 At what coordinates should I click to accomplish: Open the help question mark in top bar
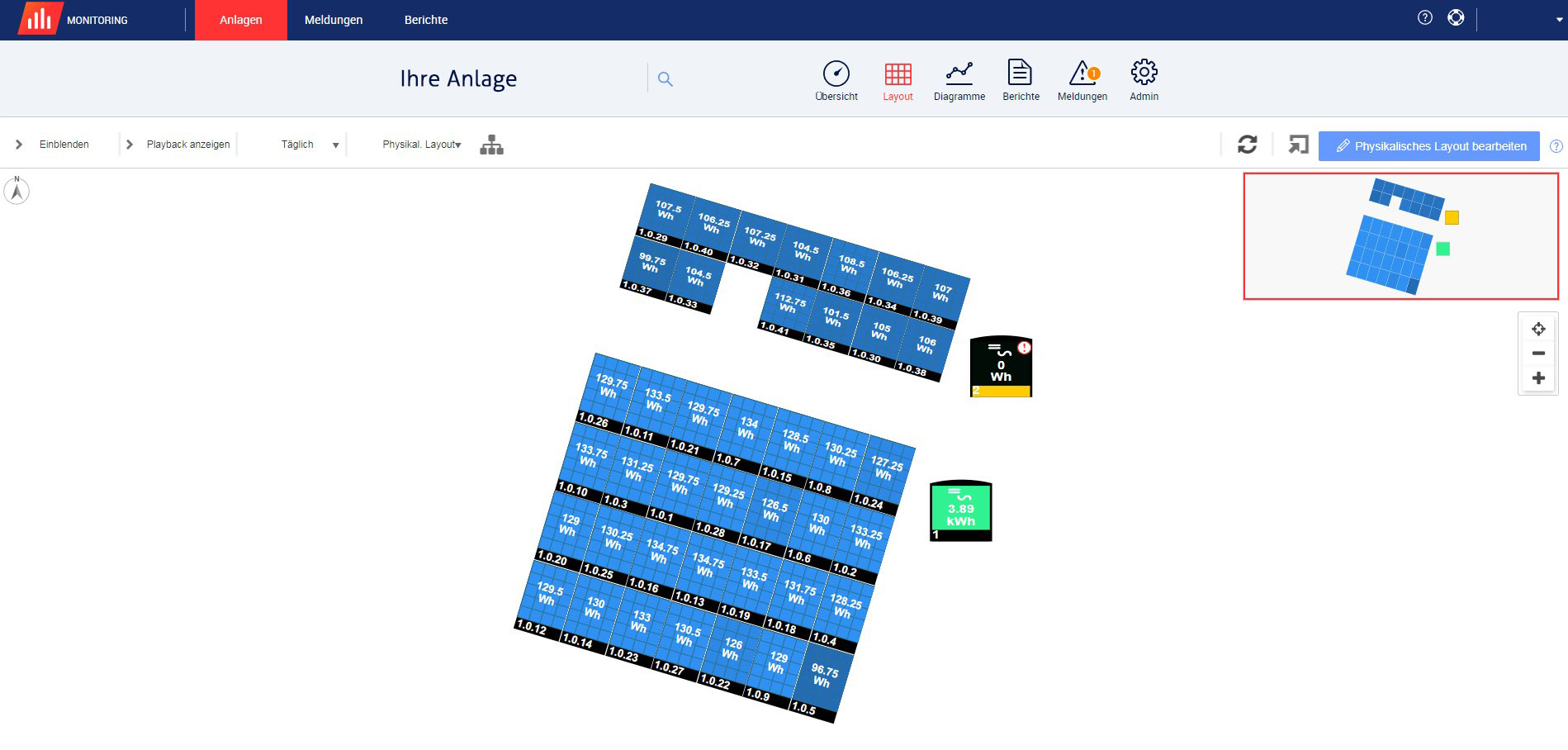(1425, 17)
